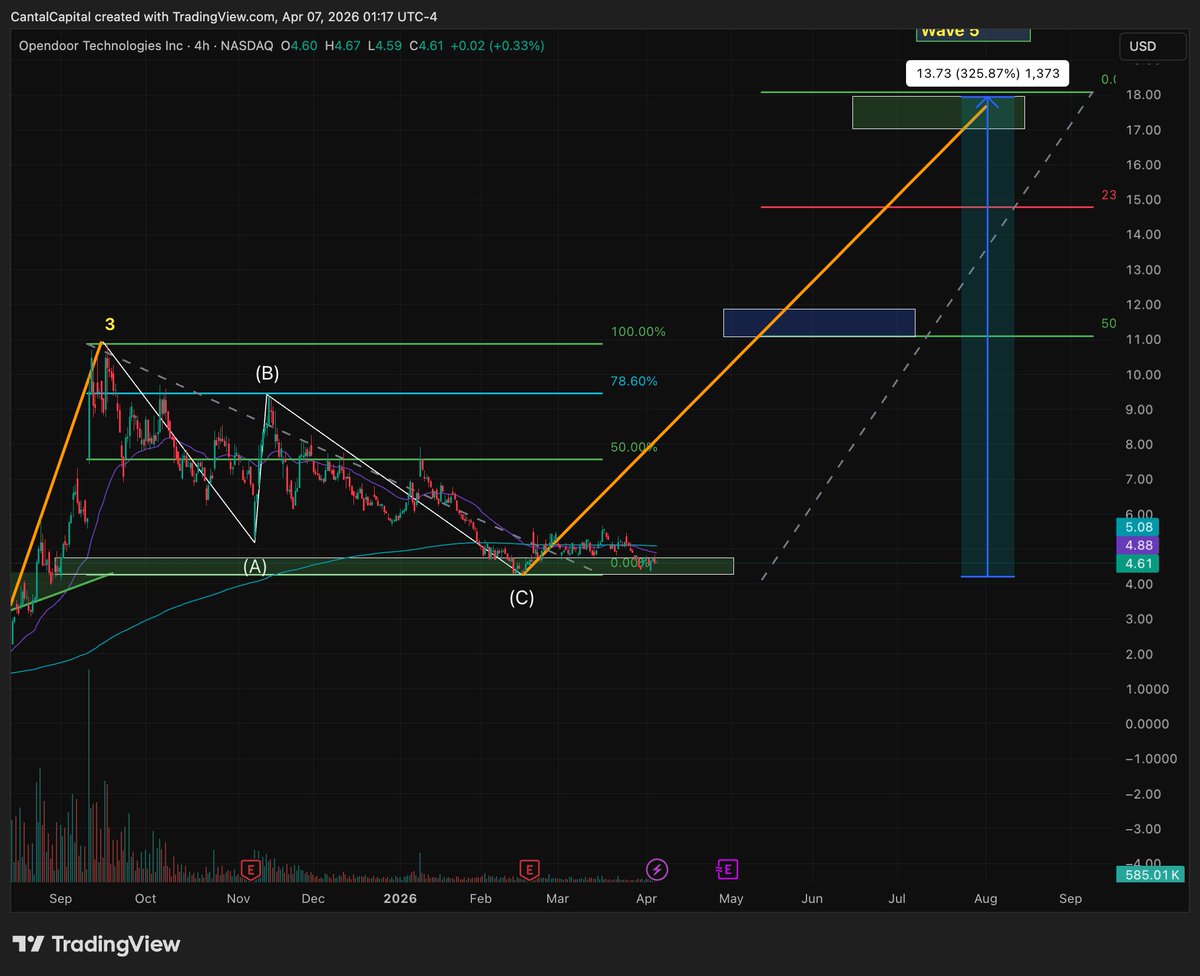Click the February earnings E marker
This screenshot has height=976, width=1200.
pyautogui.click(x=530, y=870)
